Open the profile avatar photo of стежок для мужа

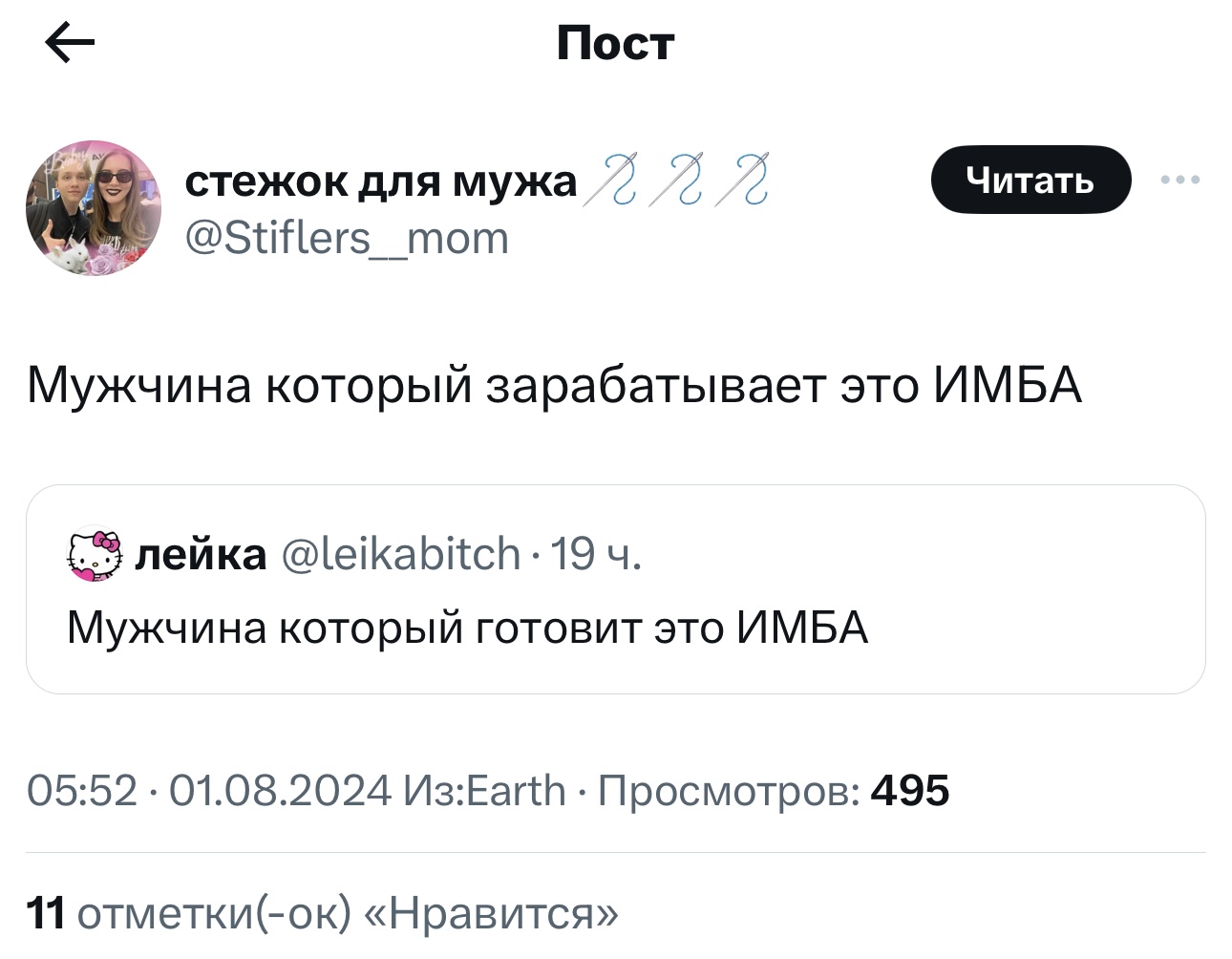[94, 208]
